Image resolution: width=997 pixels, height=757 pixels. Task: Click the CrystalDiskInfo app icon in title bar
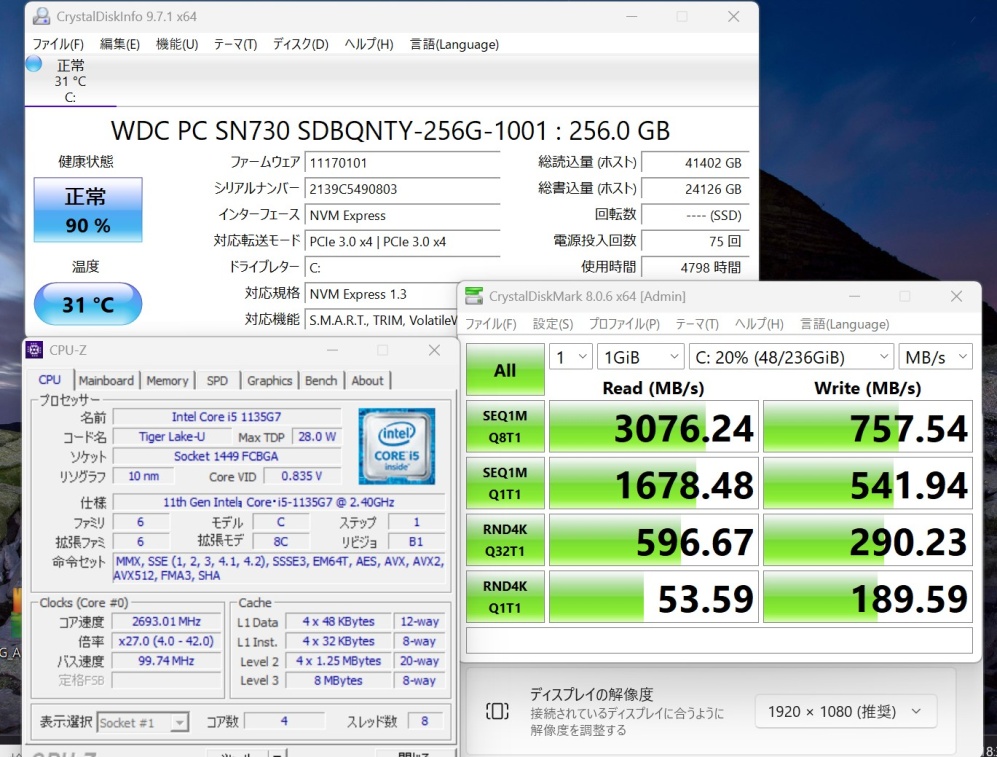click(x=41, y=17)
